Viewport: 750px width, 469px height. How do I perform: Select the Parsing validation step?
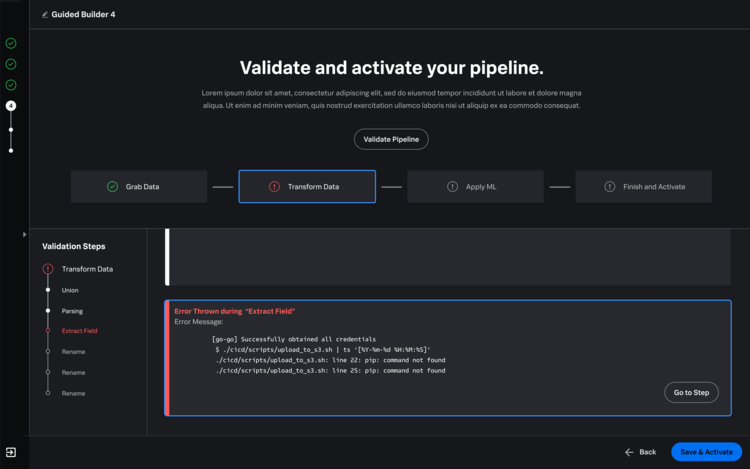[72, 311]
